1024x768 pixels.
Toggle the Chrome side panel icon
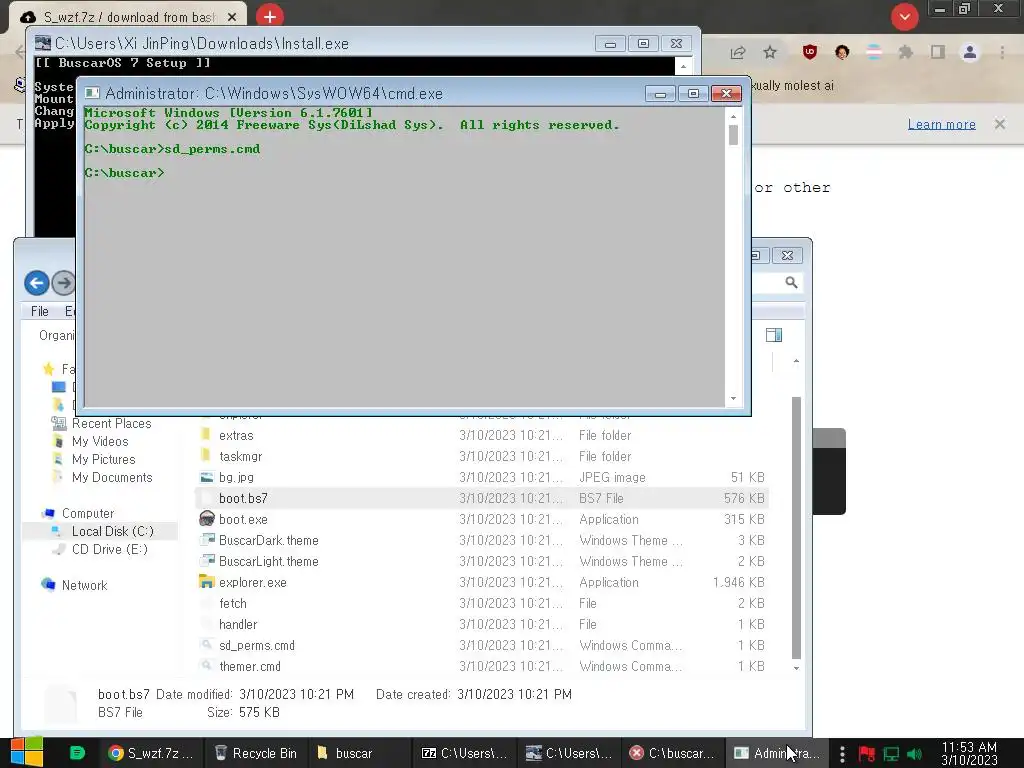(x=938, y=52)
